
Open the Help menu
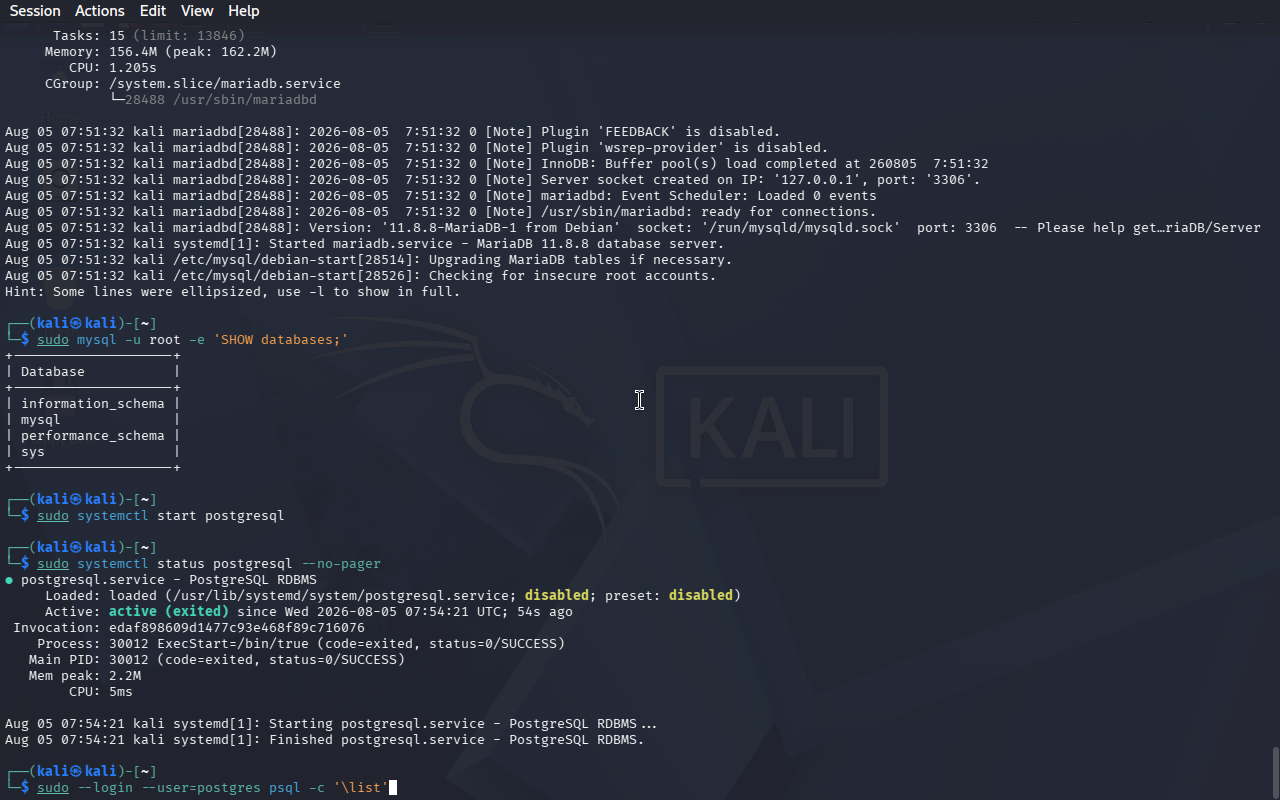tap(244, 11)
